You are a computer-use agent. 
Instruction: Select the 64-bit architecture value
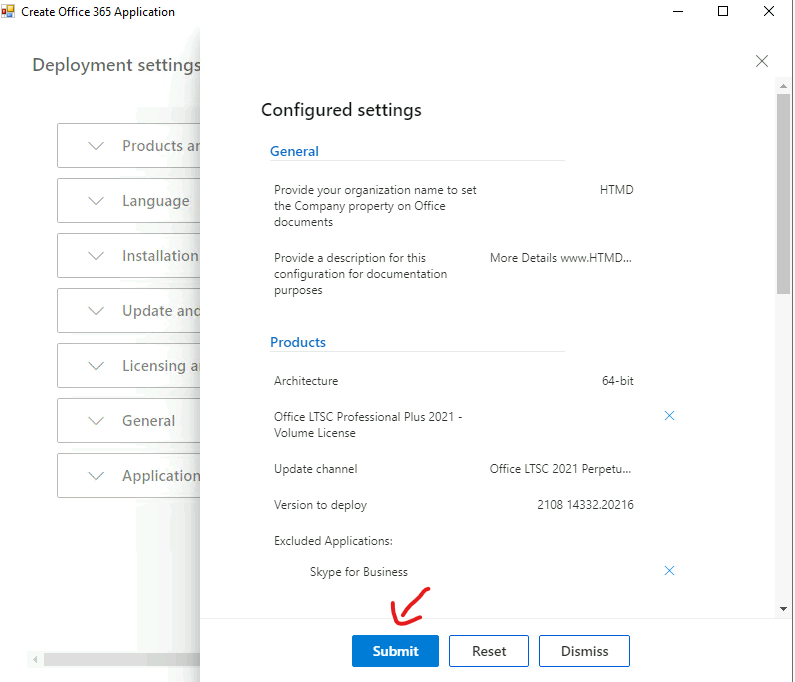(x=618, y=381)
